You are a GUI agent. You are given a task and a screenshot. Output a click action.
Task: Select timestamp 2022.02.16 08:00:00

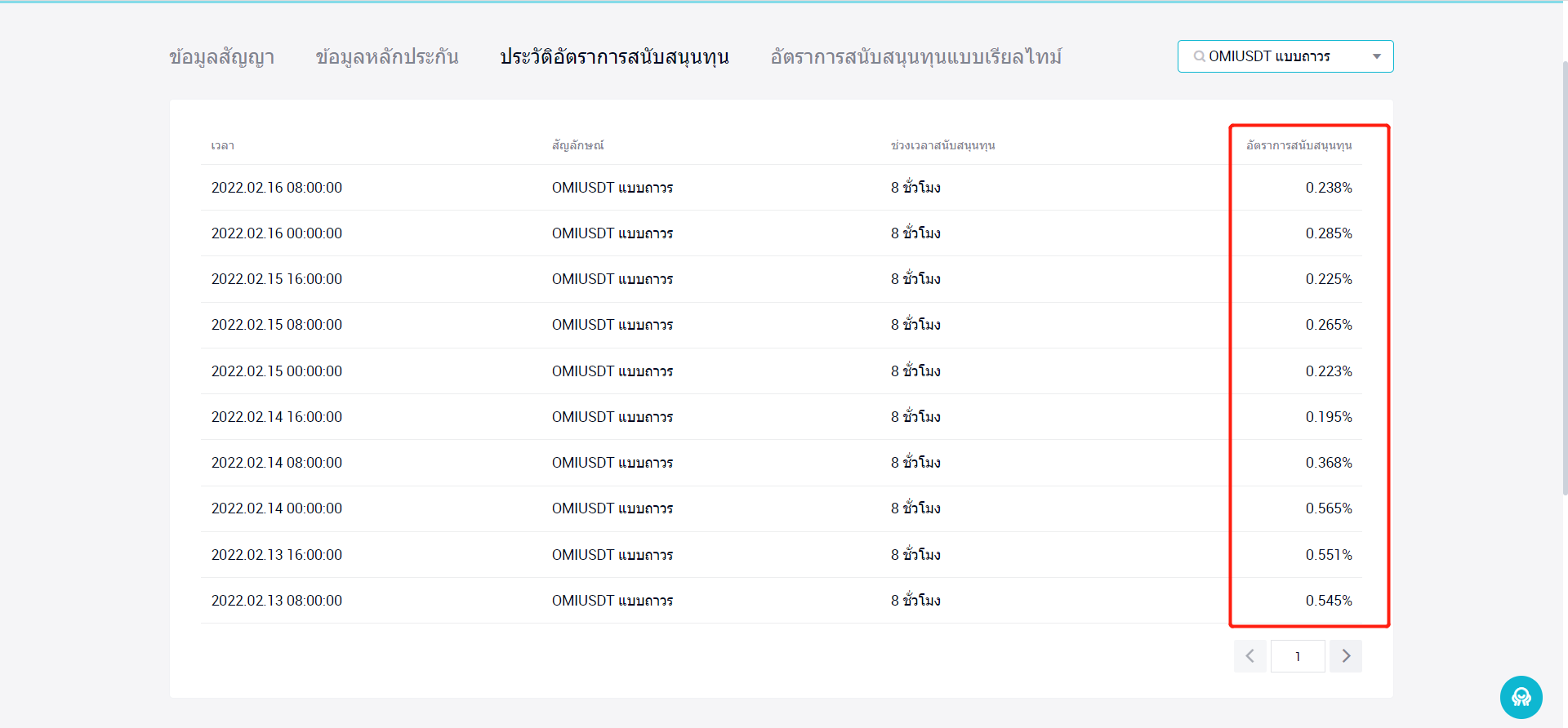tap(277, 188)
